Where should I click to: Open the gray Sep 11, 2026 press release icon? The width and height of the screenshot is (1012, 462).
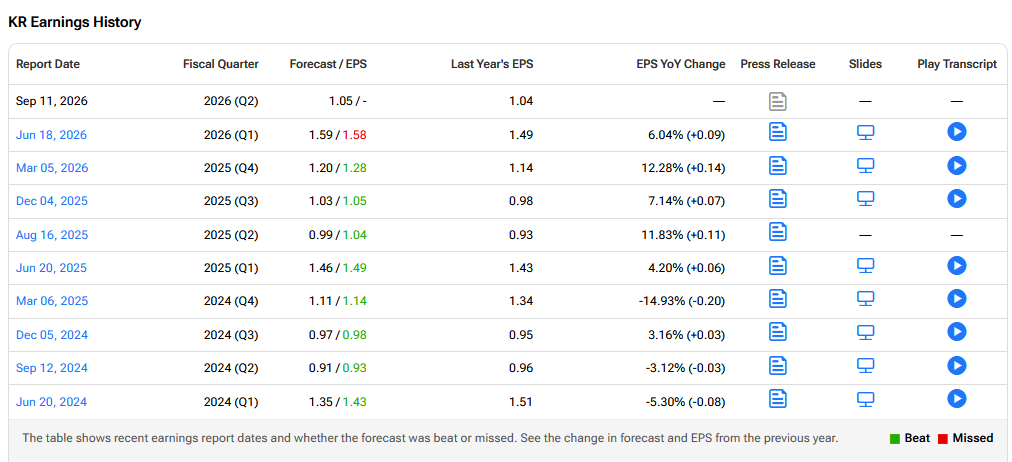click(x=778, y=101)
